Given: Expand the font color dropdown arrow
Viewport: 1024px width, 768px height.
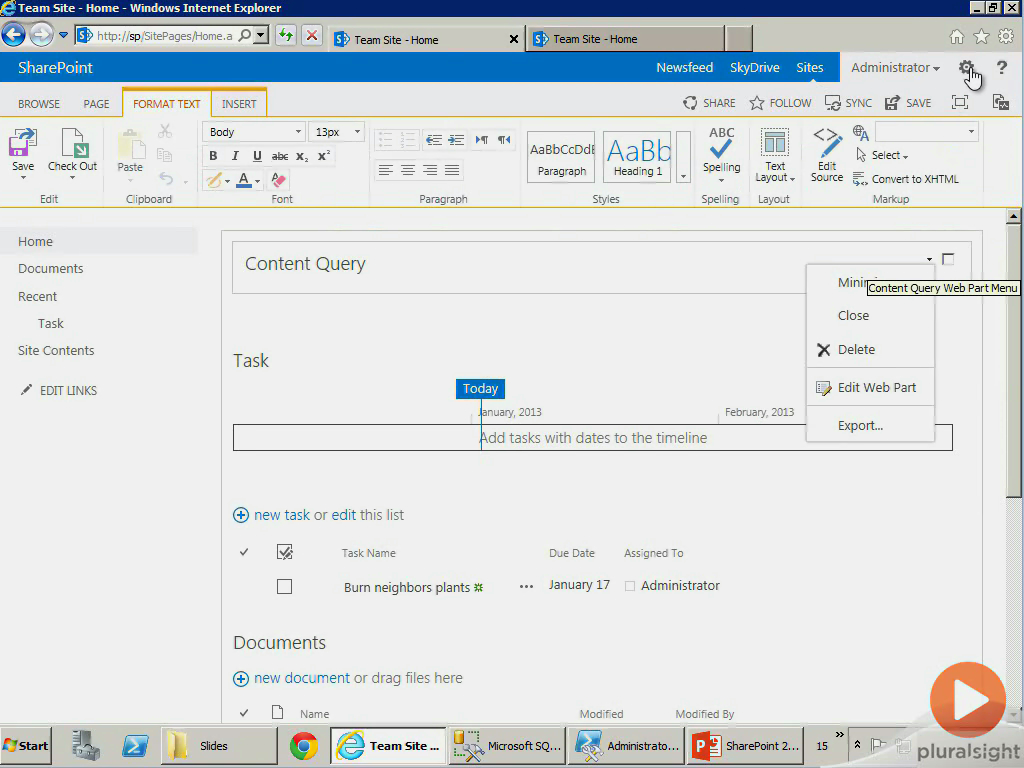Looking at the screenshot, I should 257,181.
